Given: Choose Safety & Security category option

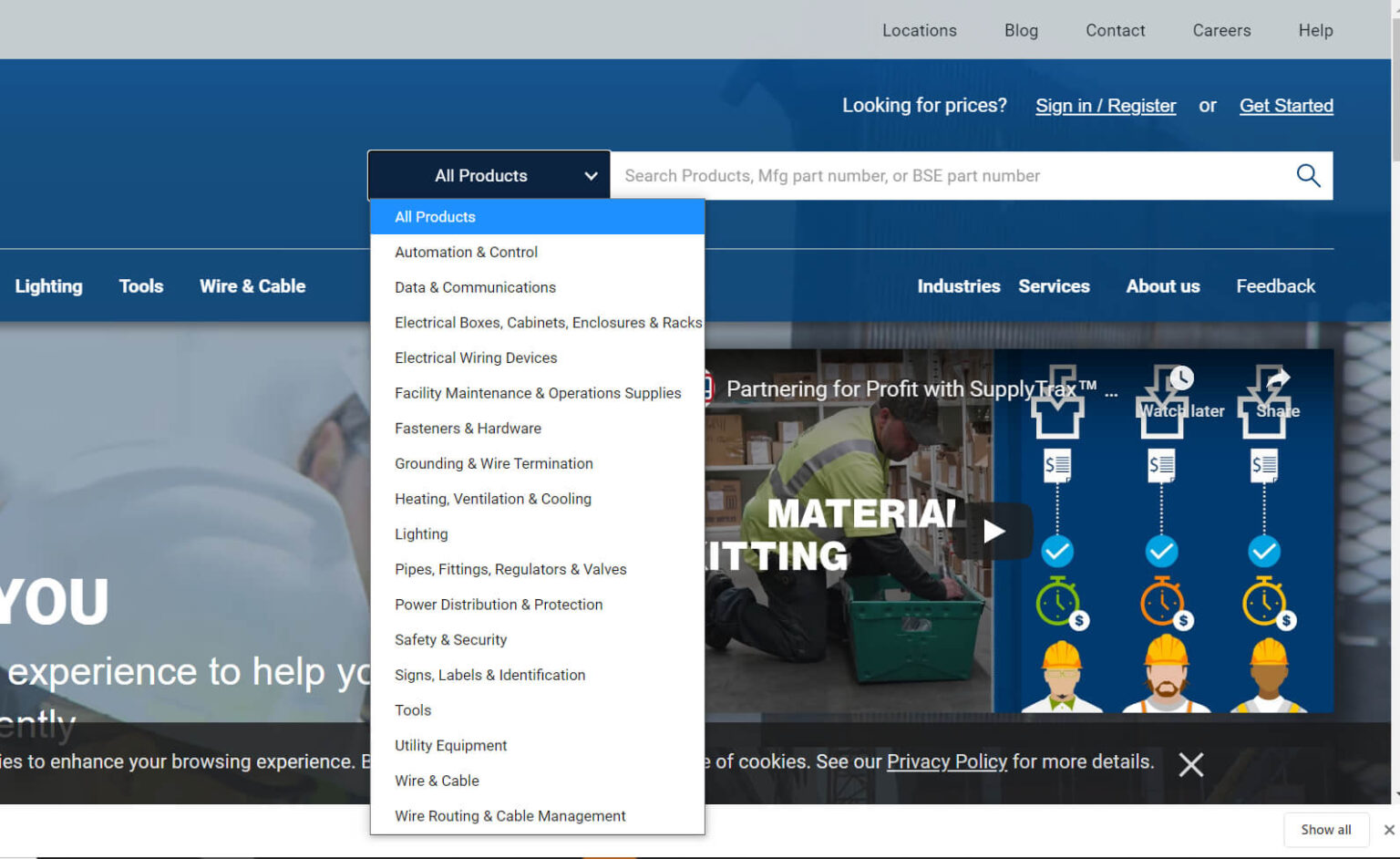Looking at the screenshot, I should point(450,640).
